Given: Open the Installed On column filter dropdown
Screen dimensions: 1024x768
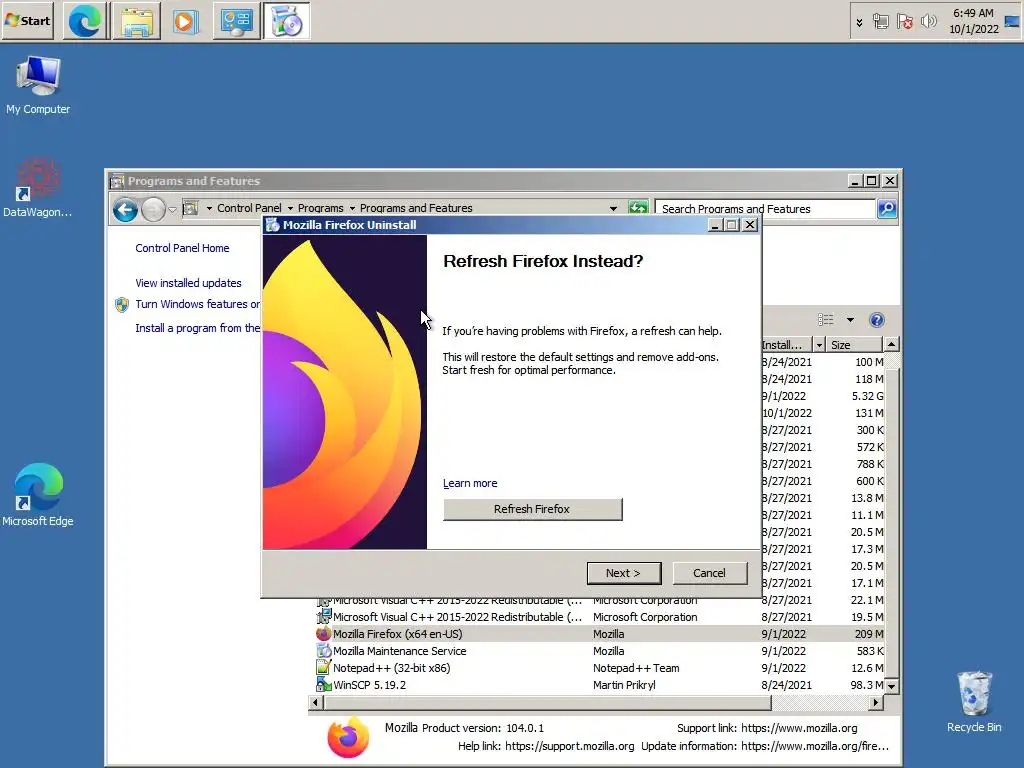Looking at the screenshot, I should click(819, 345).
